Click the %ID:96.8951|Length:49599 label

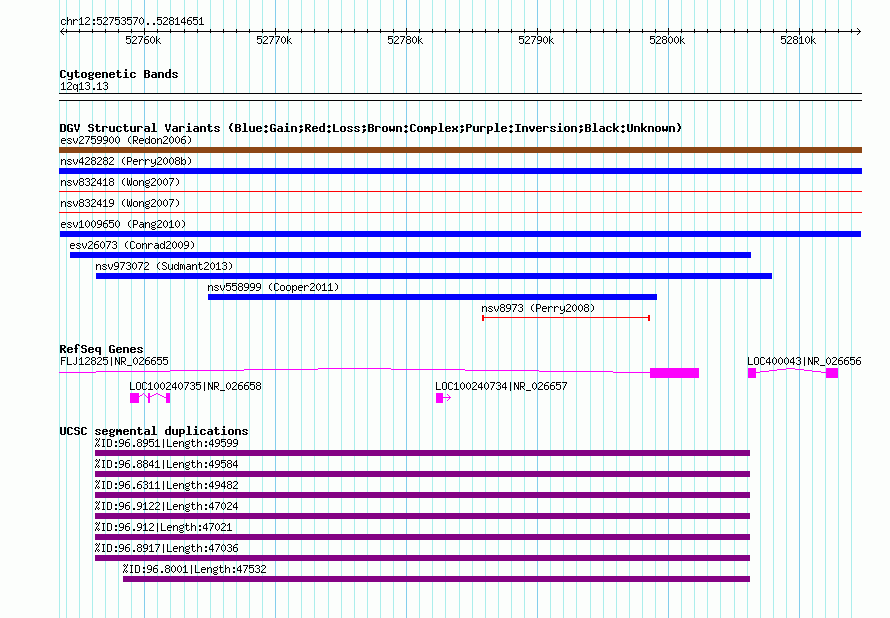click(x=166, y=443)
